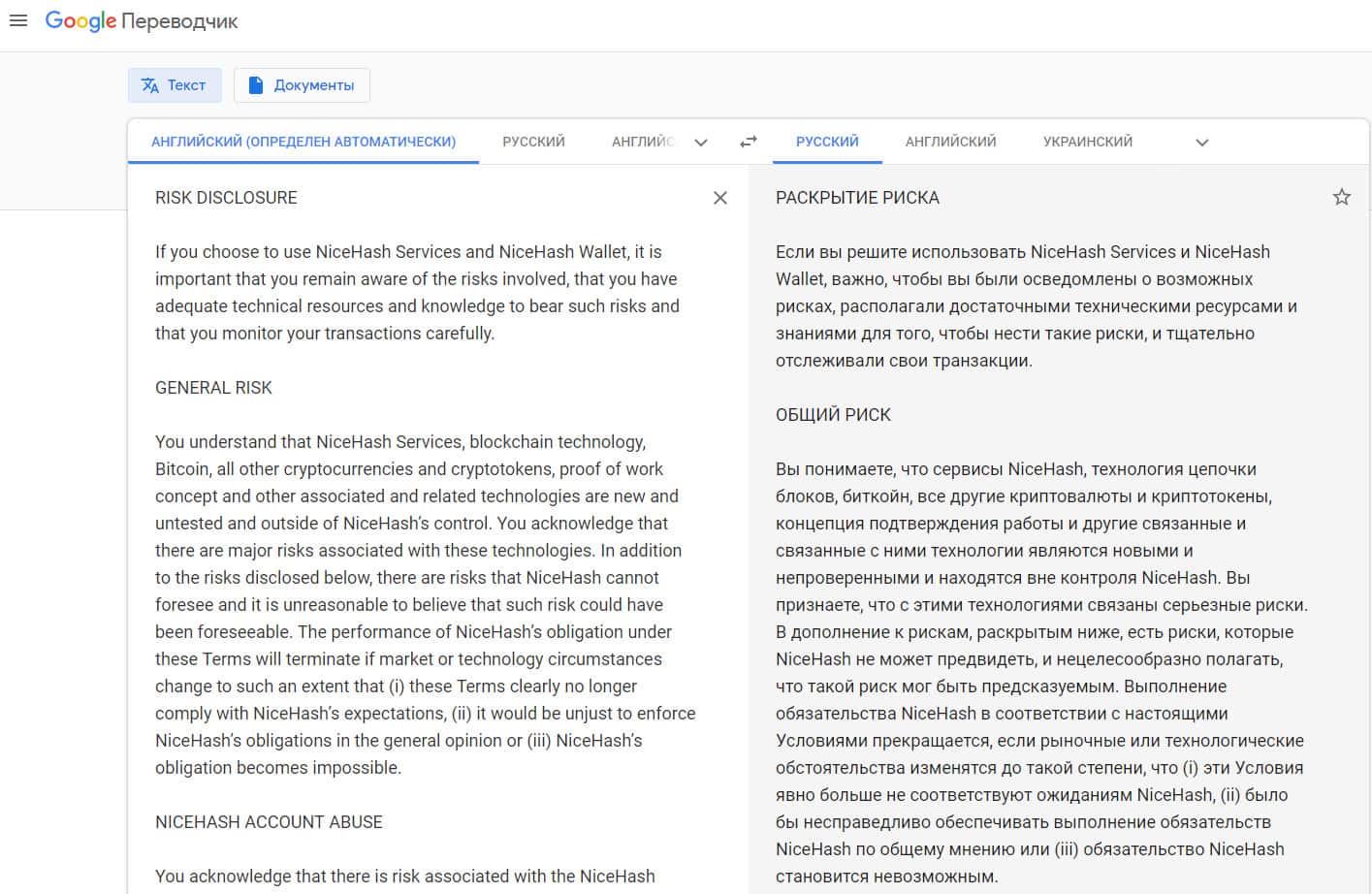Save translation with the star icon

pyautogui.click(x=1341, y=198)
